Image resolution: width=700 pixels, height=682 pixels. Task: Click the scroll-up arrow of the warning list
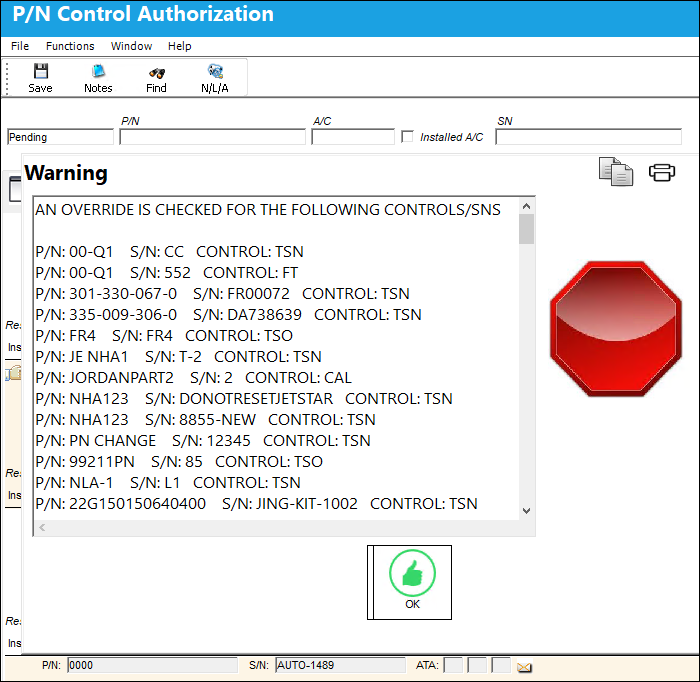[x=526, y=206]
